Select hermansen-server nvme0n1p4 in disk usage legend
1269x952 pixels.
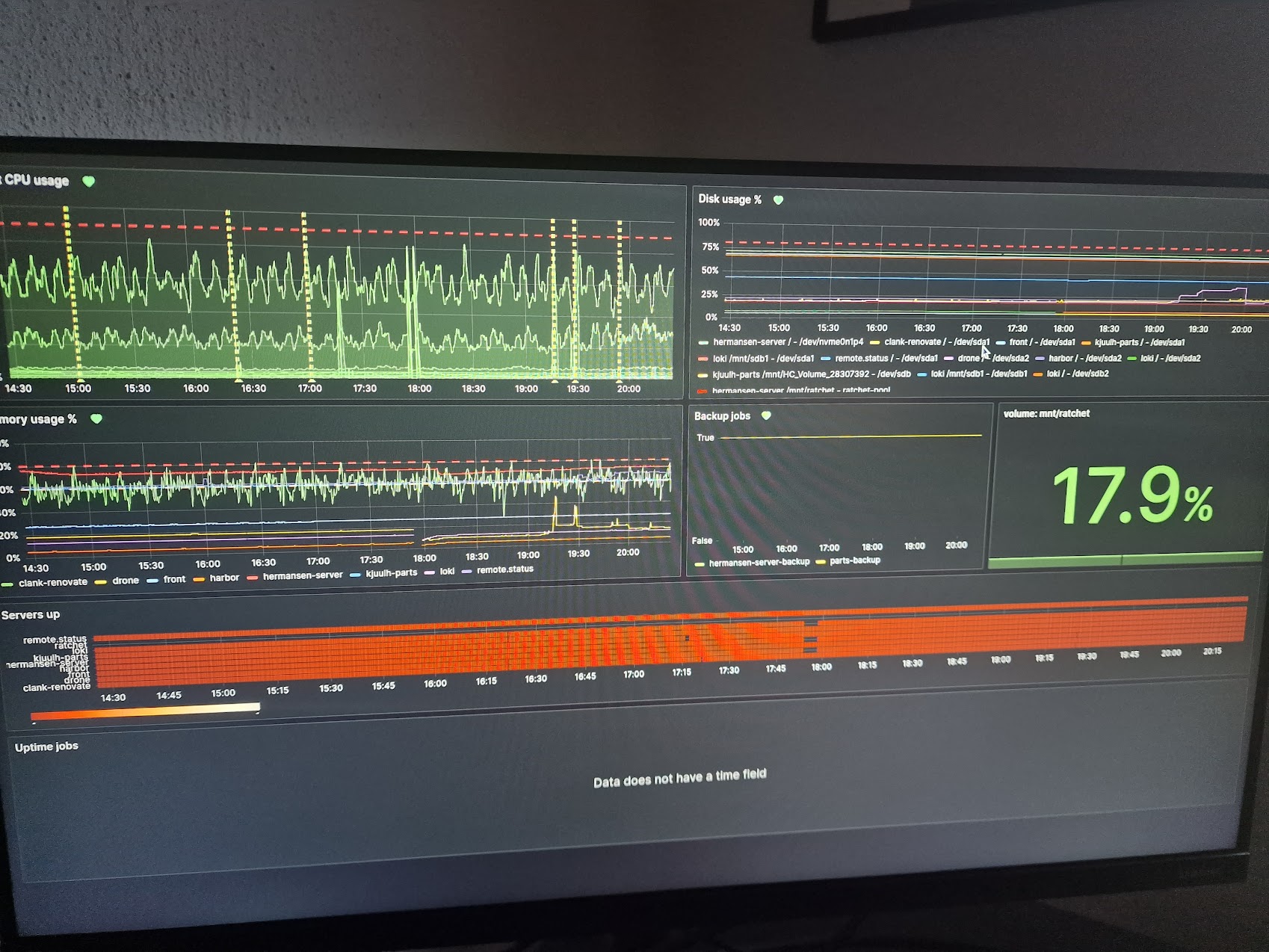coord(788,342)
